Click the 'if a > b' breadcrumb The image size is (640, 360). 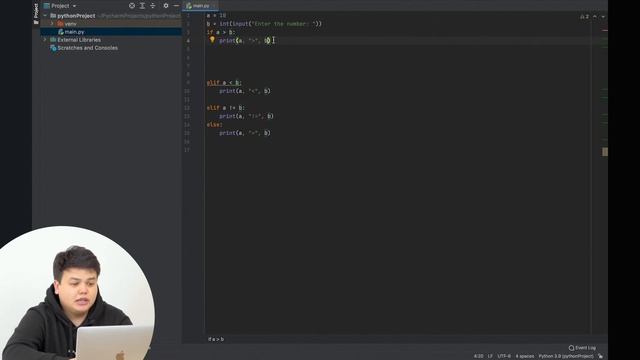tap(216, 339)
